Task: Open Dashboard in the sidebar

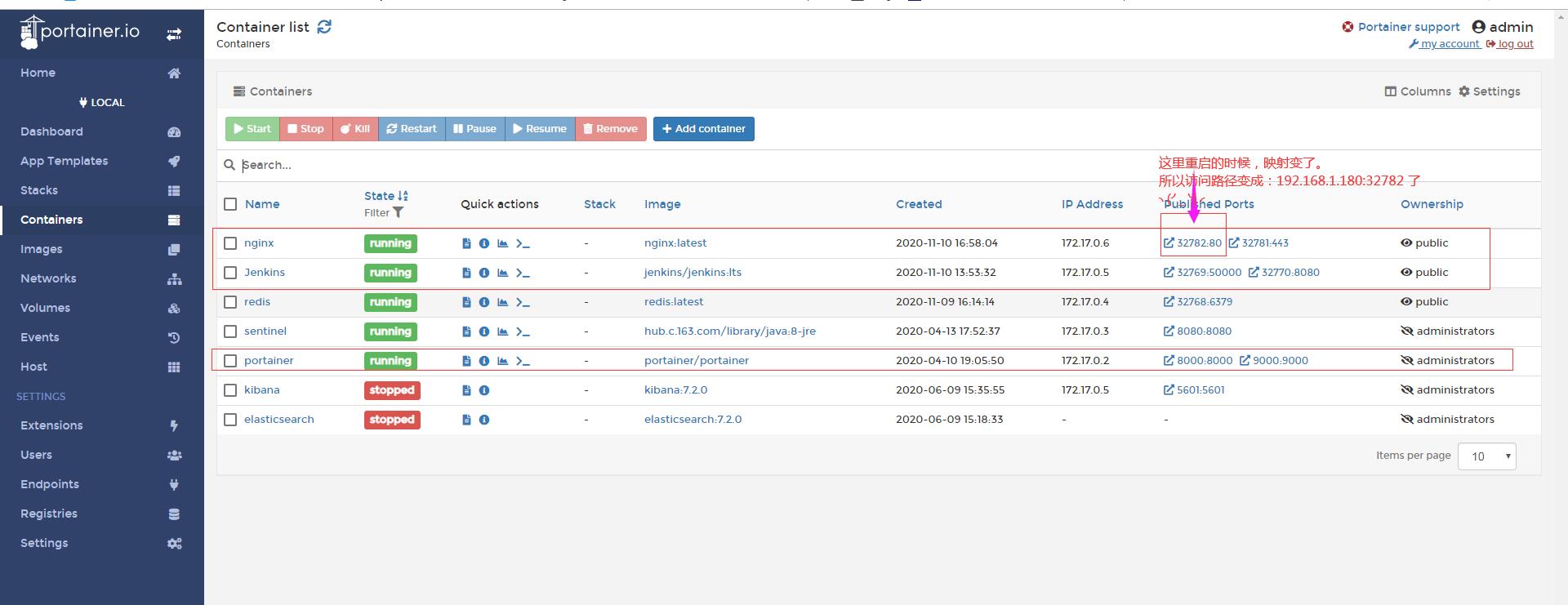Action: coord(102,131)
